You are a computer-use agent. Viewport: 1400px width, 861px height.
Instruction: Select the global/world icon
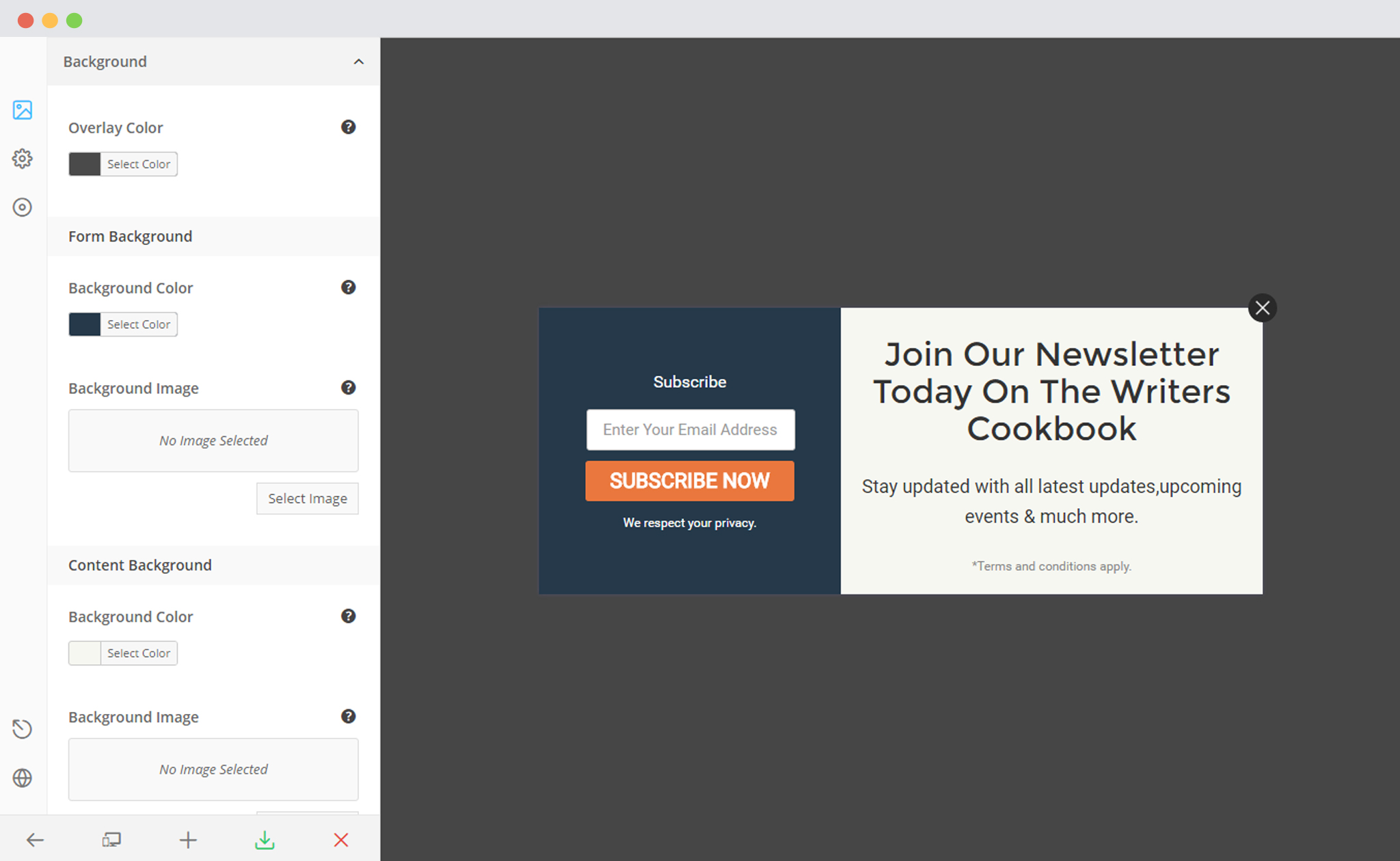[x=22, y=779]
